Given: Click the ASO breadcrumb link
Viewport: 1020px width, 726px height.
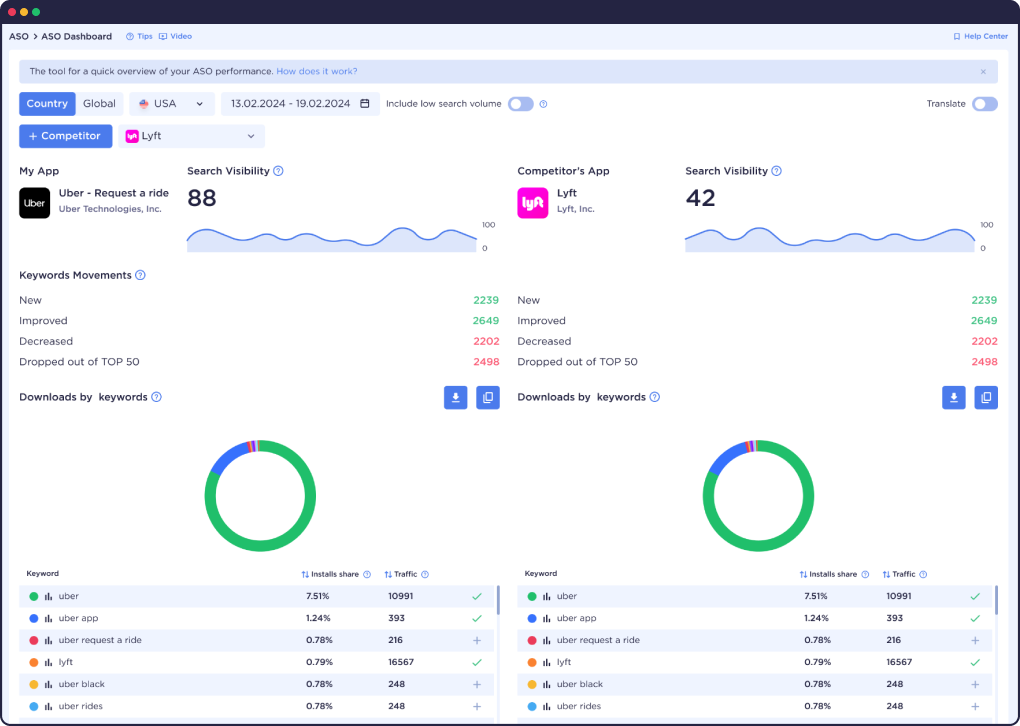Looking at the screenshot, I should pos(18,36).
